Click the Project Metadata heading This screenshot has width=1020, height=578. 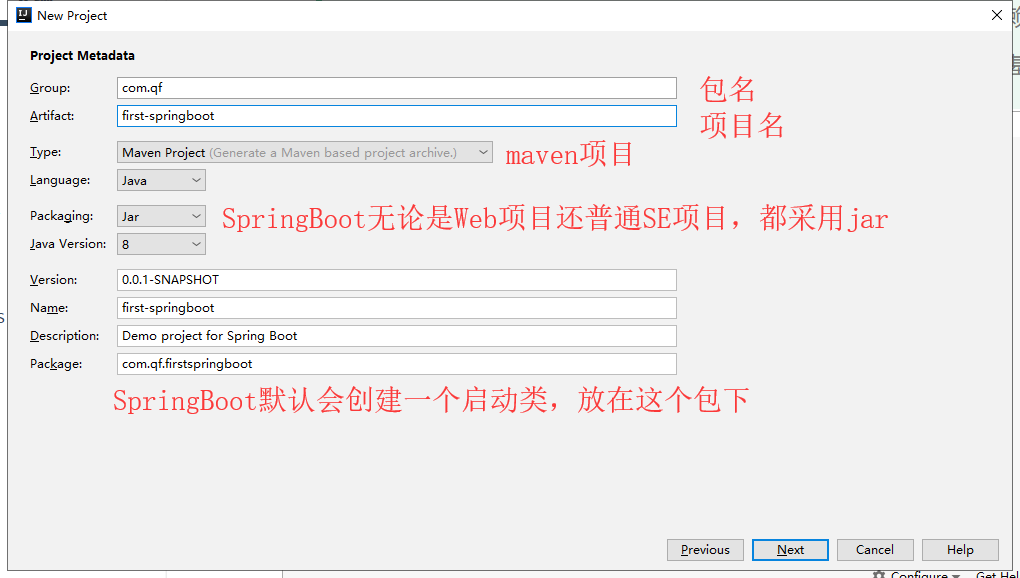[83, 56]
